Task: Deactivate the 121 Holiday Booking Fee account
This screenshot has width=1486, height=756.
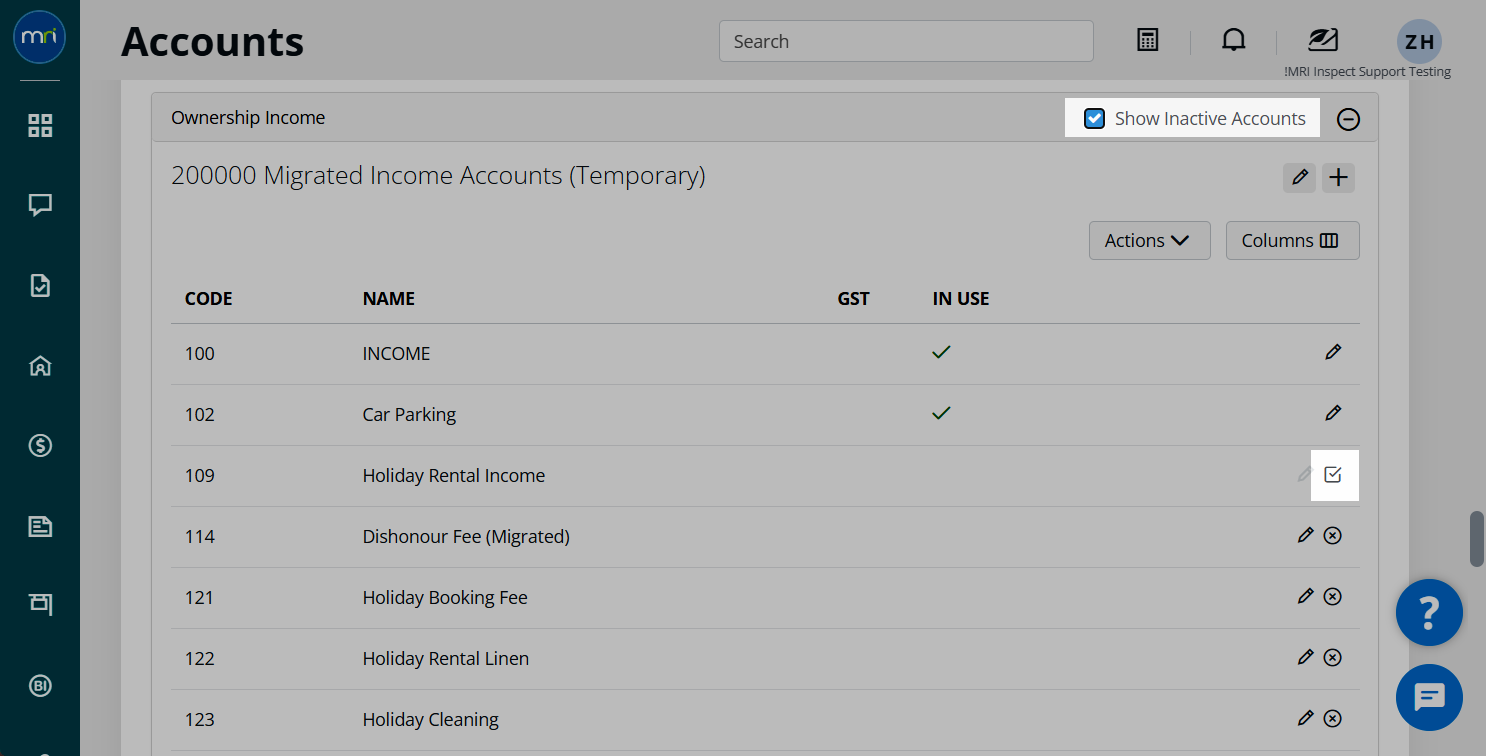Action: click(x=1333, y=597)
